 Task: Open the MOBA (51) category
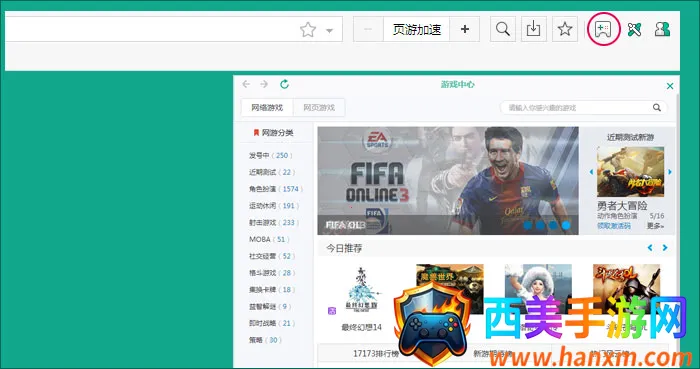point(269,239)
